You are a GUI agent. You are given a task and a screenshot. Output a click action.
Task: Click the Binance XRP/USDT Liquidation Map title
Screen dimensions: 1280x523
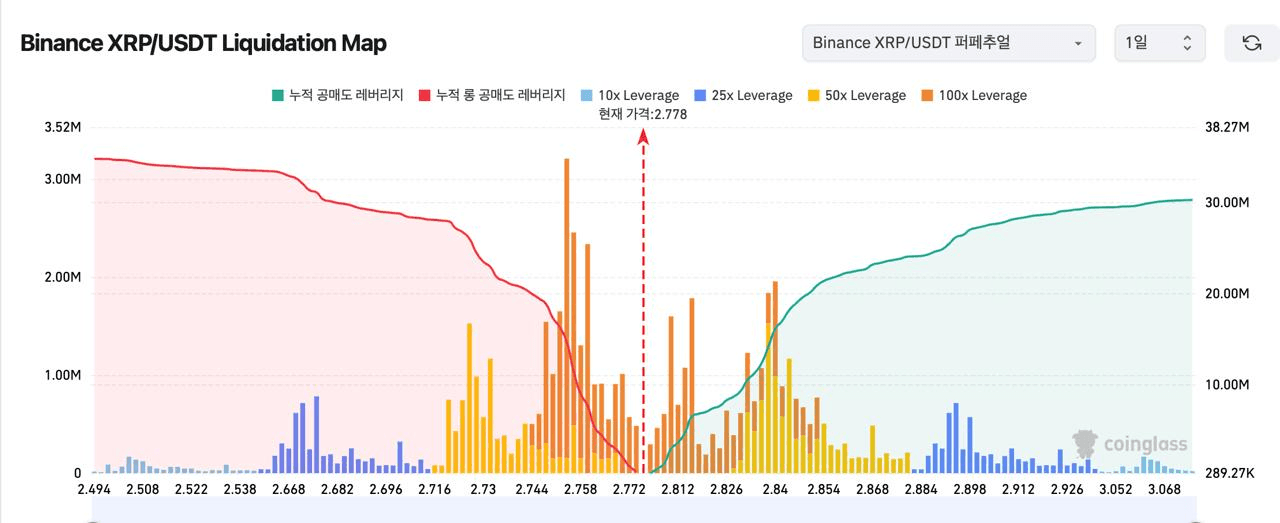[x=203, y=43]
